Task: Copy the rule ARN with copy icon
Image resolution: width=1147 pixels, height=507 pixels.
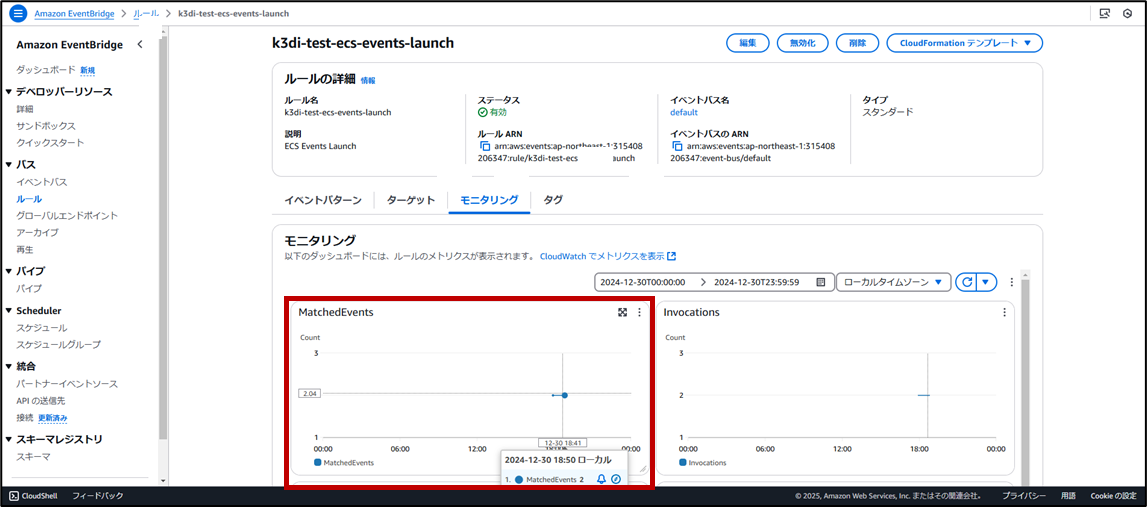Action: coord(484,146)
